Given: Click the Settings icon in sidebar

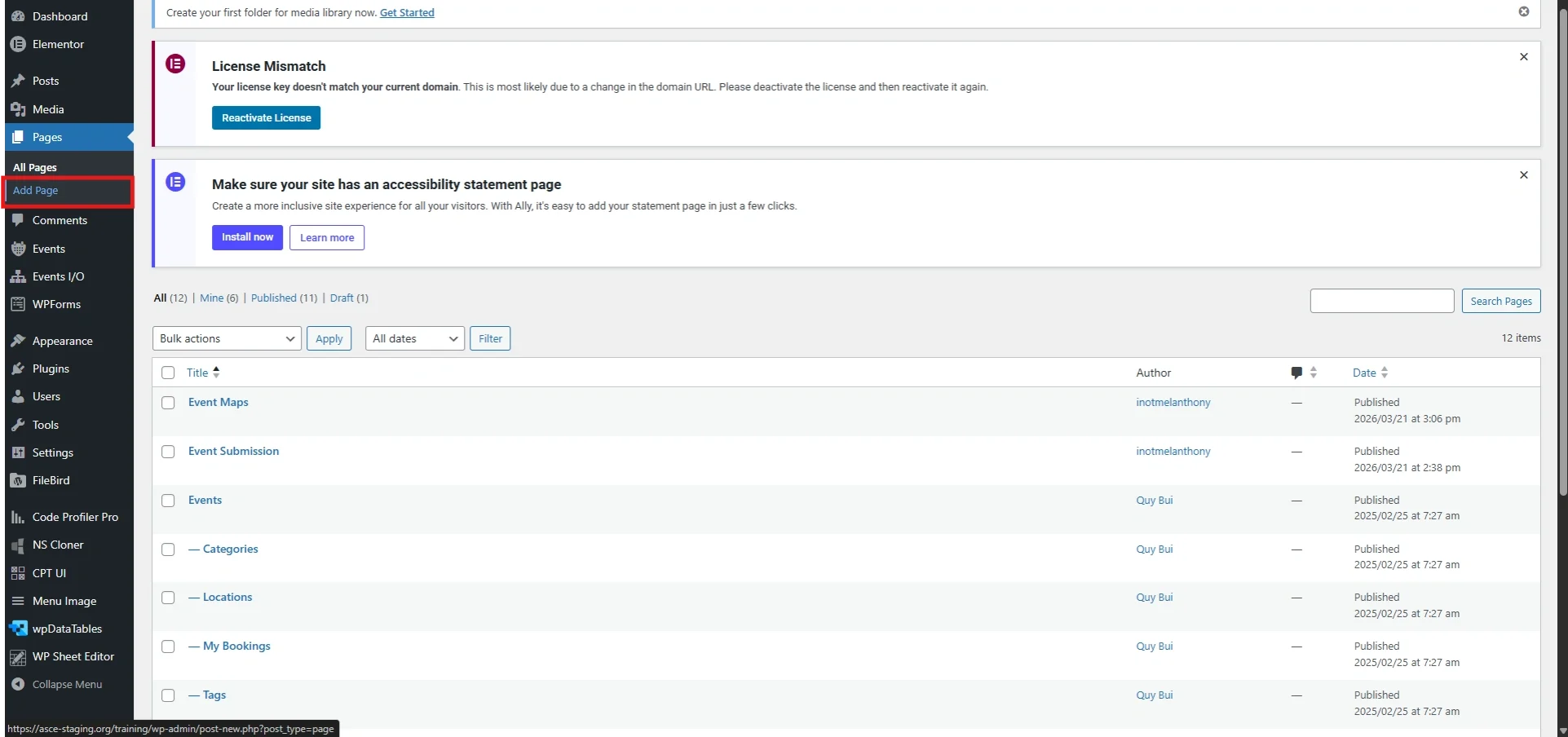Looking at the screenshot, I should [18, 452].
